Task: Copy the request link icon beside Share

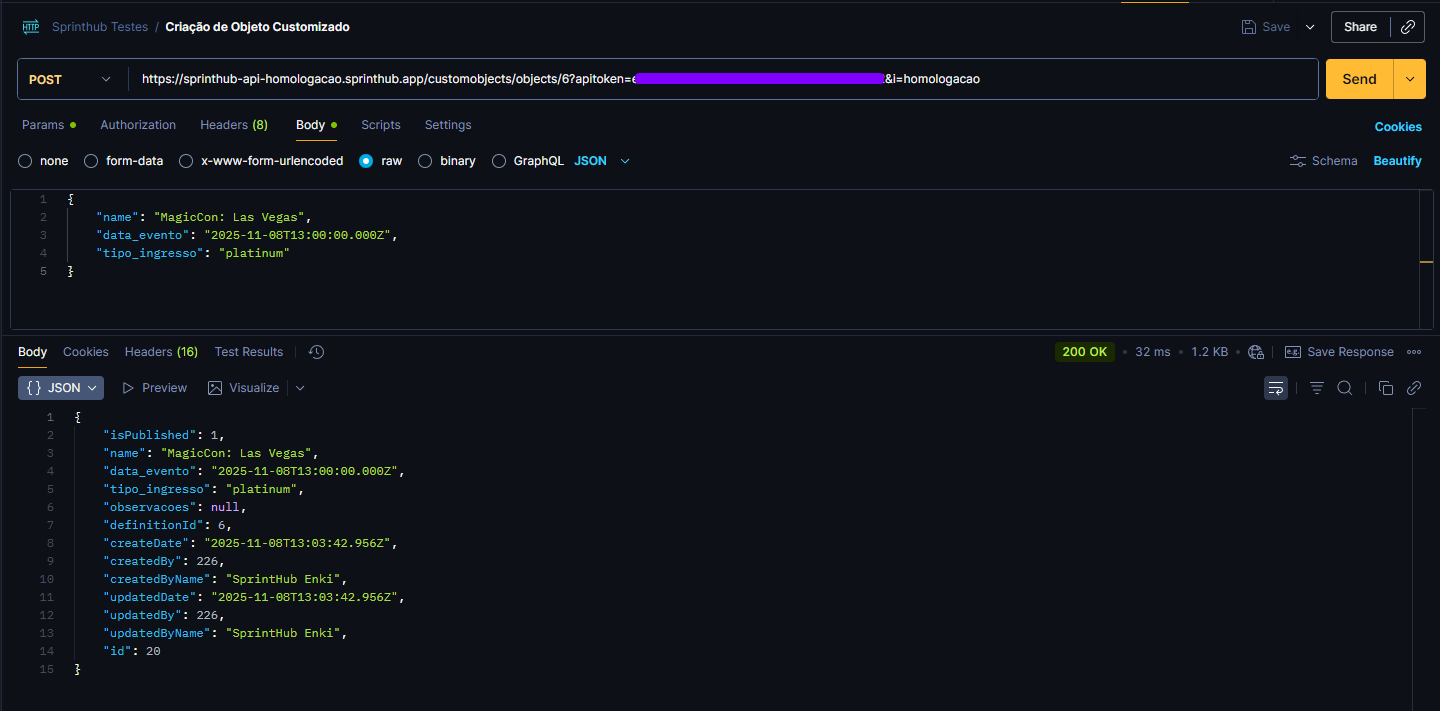Action: (x=1407, y=27)
